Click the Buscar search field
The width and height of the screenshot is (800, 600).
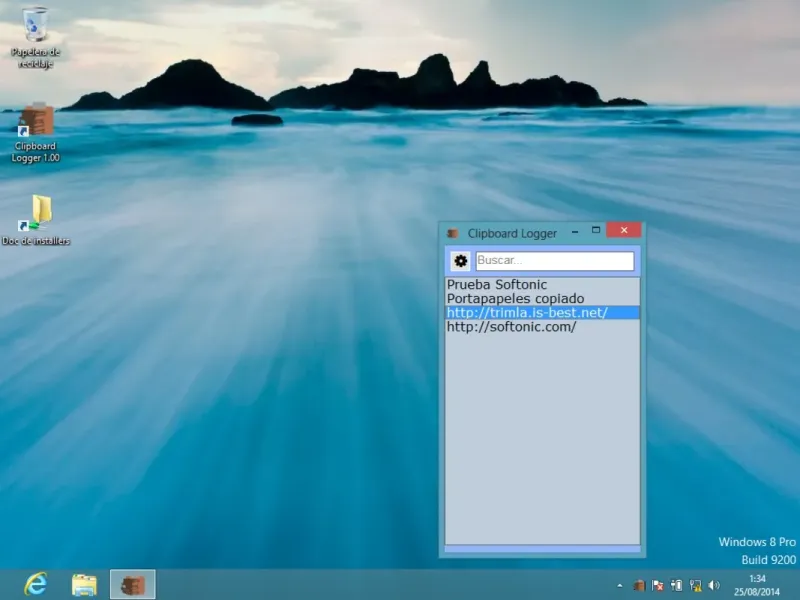(554, 261)
